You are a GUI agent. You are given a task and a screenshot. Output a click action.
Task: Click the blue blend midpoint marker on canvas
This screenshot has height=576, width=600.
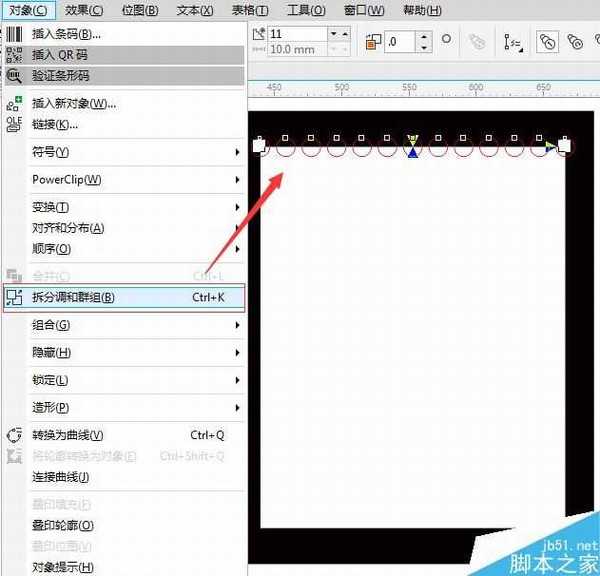pos(412,151)
